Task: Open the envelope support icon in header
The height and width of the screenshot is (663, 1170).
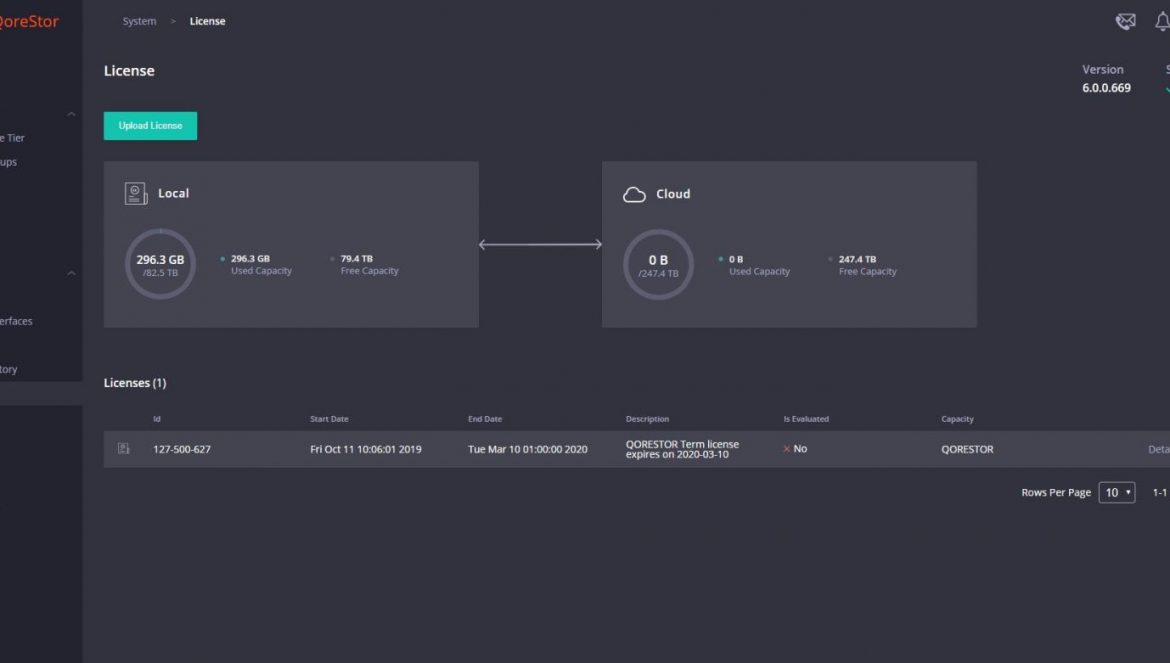Action: click(1125, 22)
